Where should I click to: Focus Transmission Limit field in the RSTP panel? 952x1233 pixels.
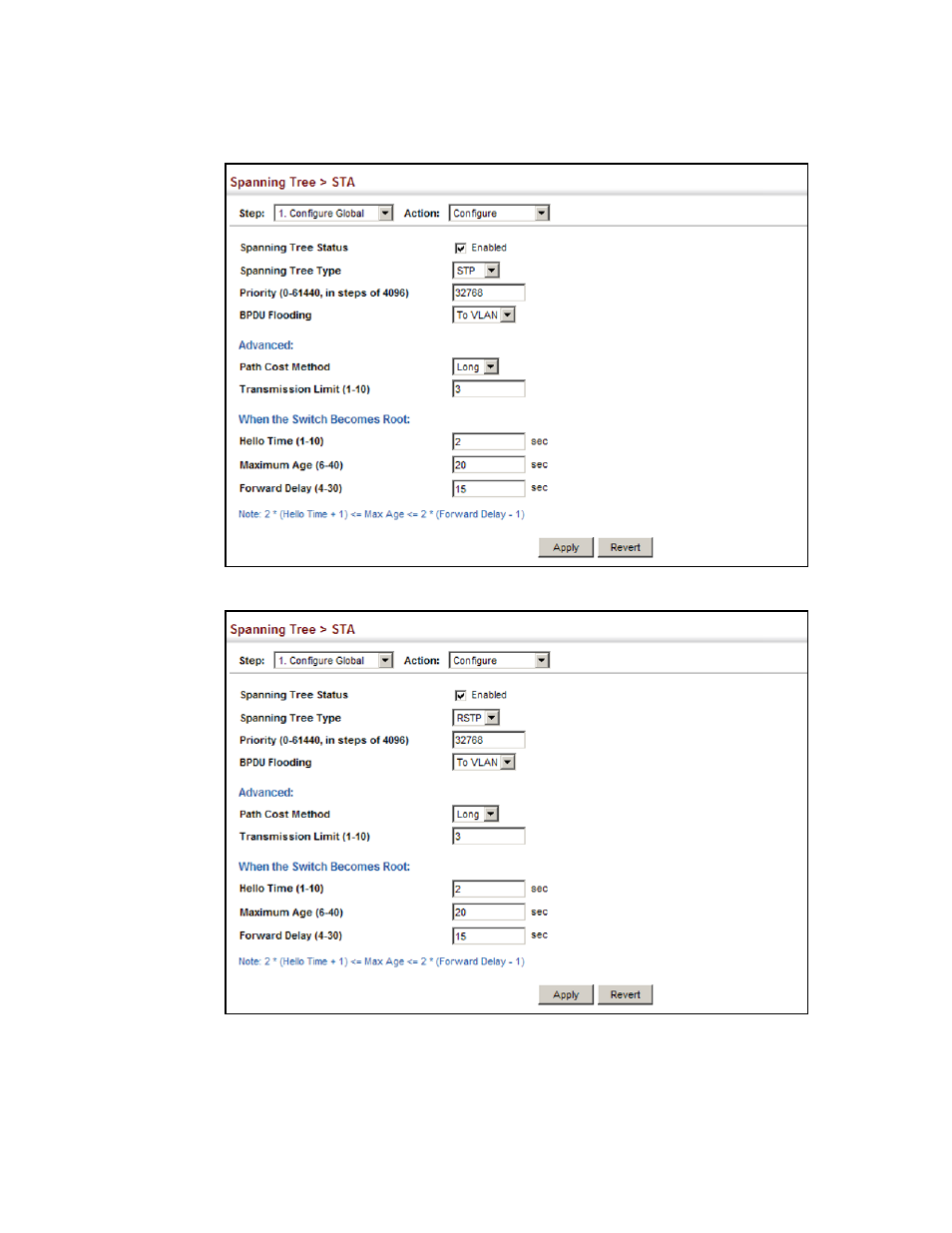[x=489, y=837]
